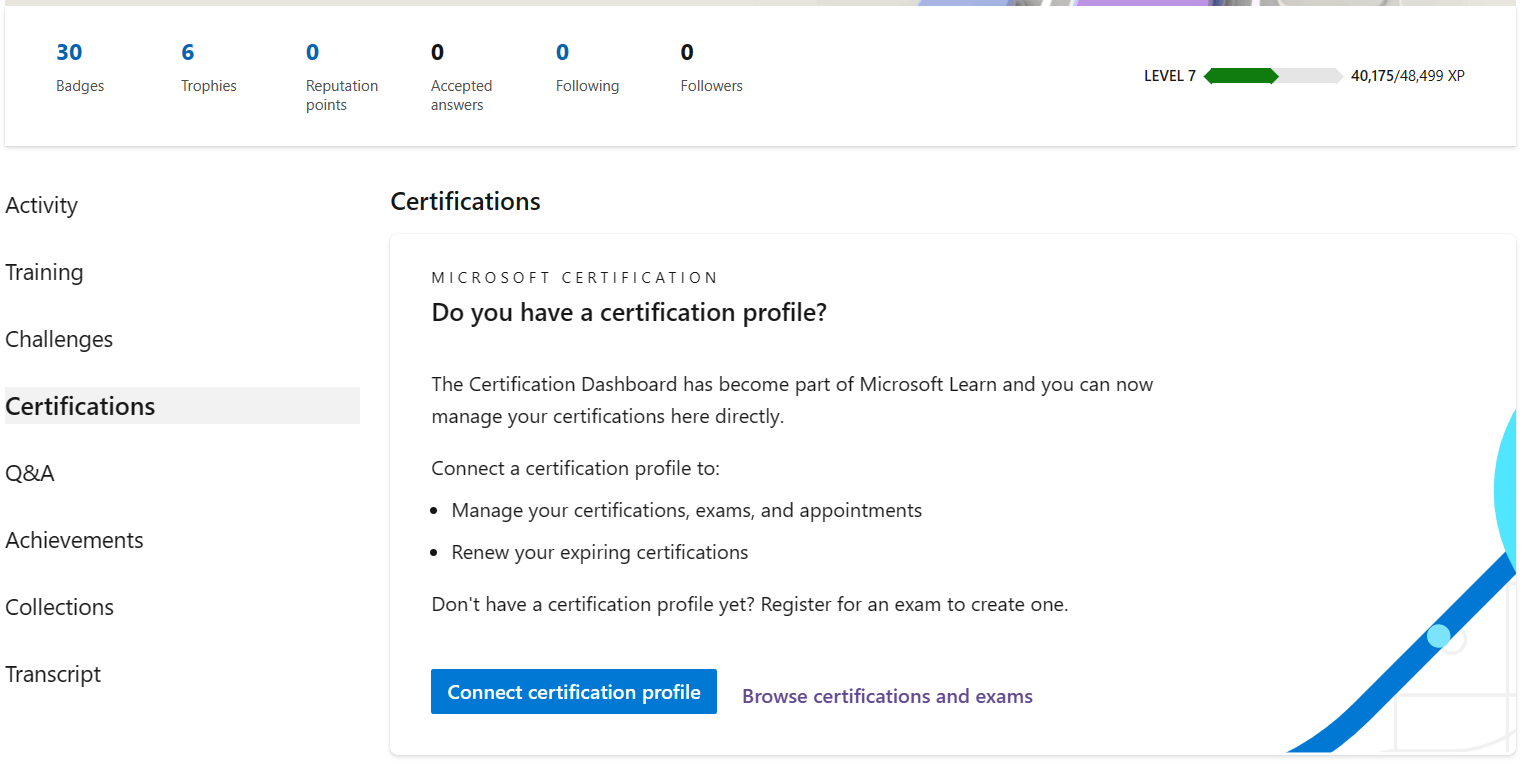Click the Level 7 XP progress bar
This screenshot has height=781, width=1523.
pos(1274,76)
